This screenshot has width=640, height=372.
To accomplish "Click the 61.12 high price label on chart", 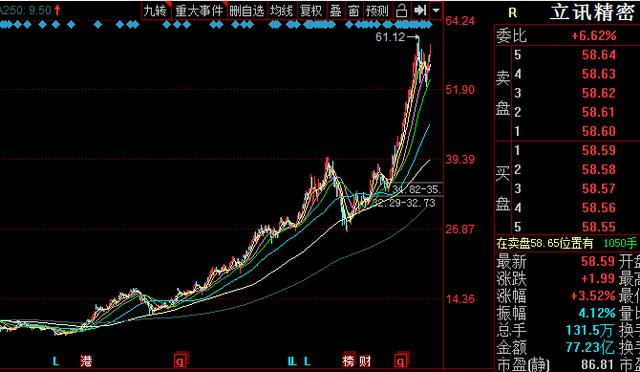I will click(x=390, y=37).
